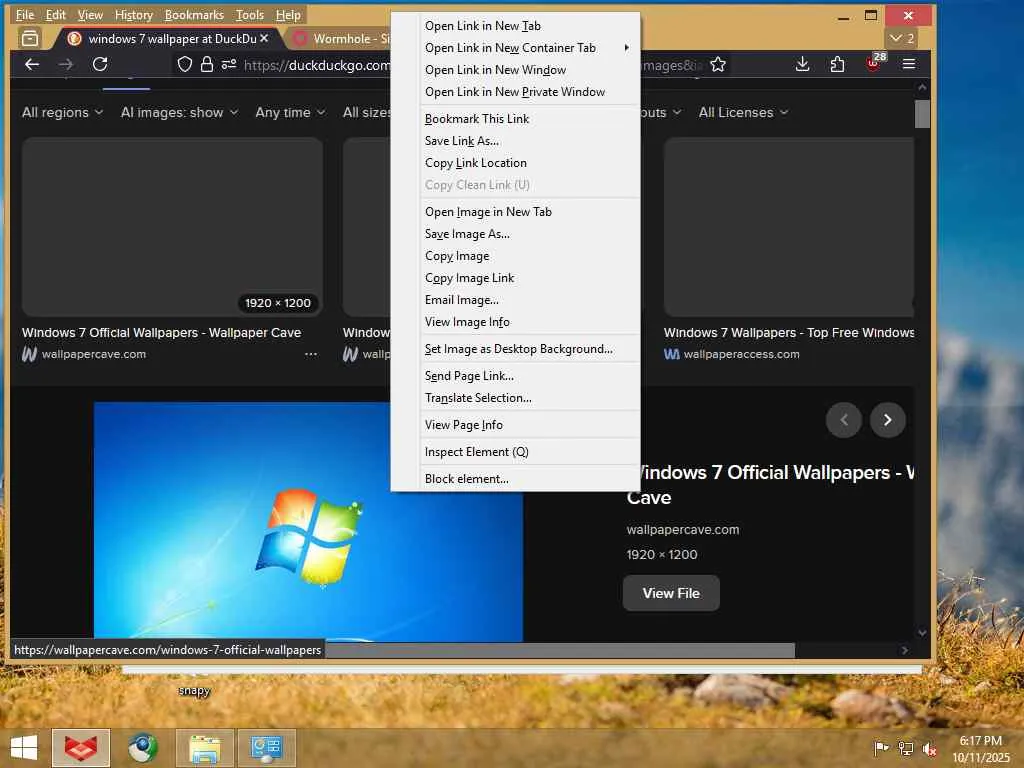Open the red browser icon on taskbar

[81, 748]
